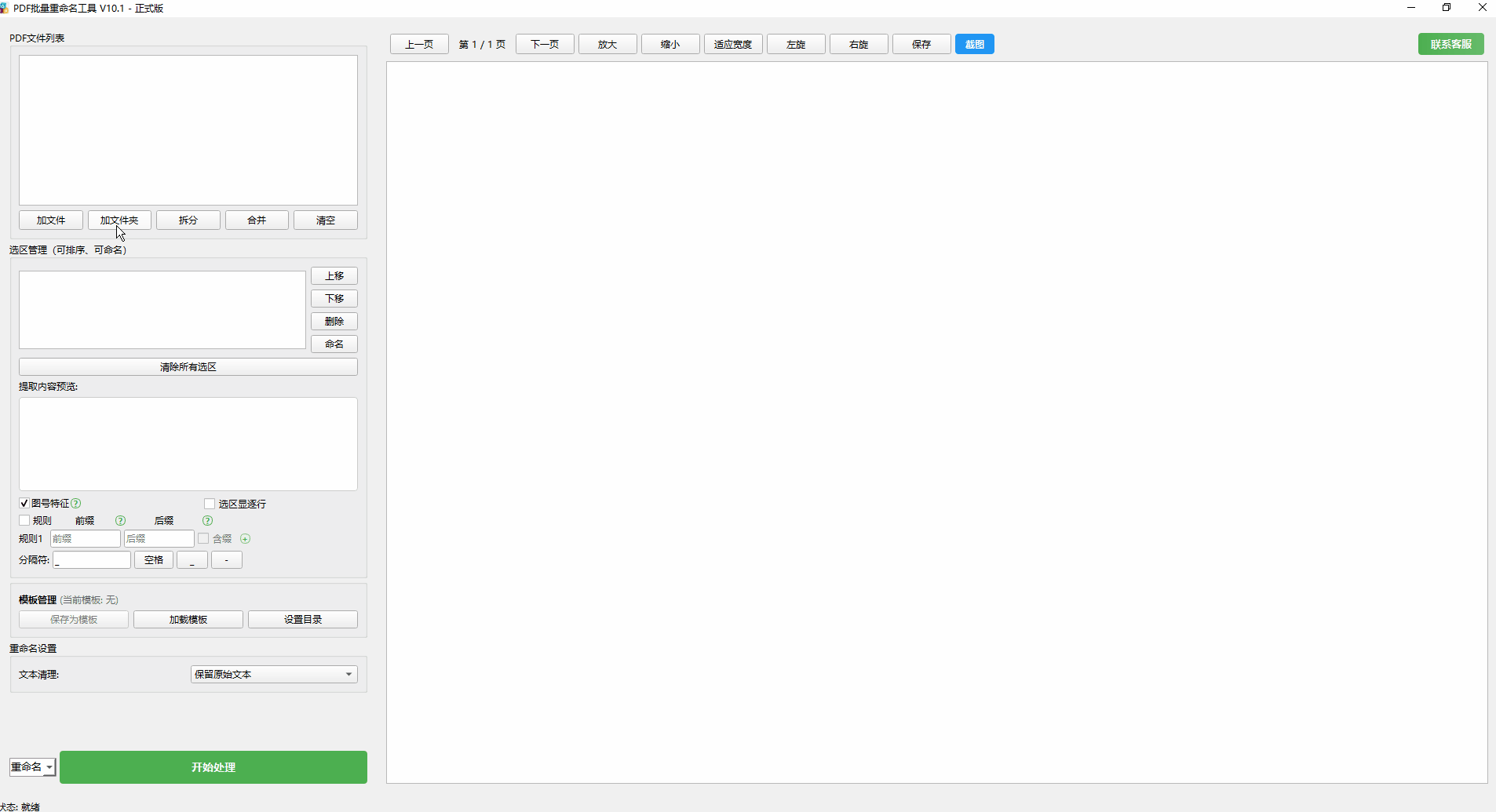Click the 拆分 button

click(188, 220)
